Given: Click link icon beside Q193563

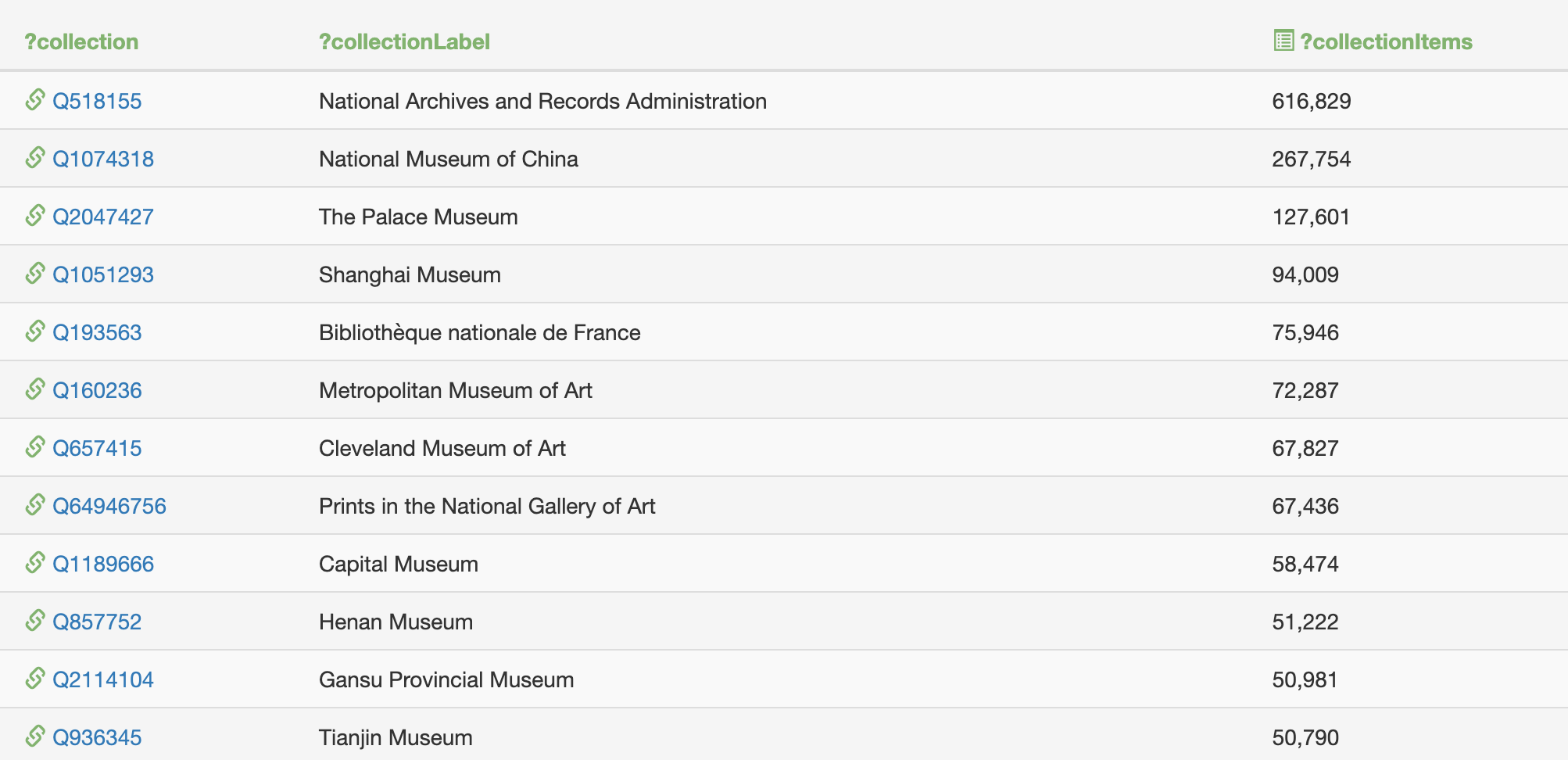Looking at the screenshot, I should [x=35, y=332].
